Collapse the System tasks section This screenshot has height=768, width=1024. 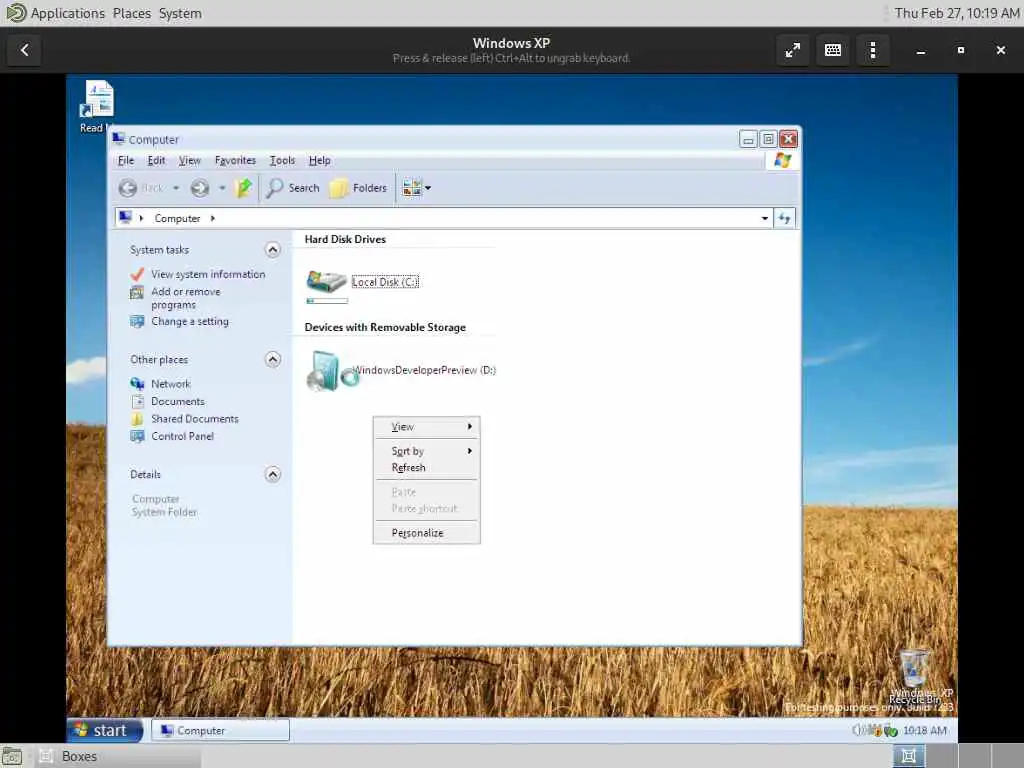point(272,249)
